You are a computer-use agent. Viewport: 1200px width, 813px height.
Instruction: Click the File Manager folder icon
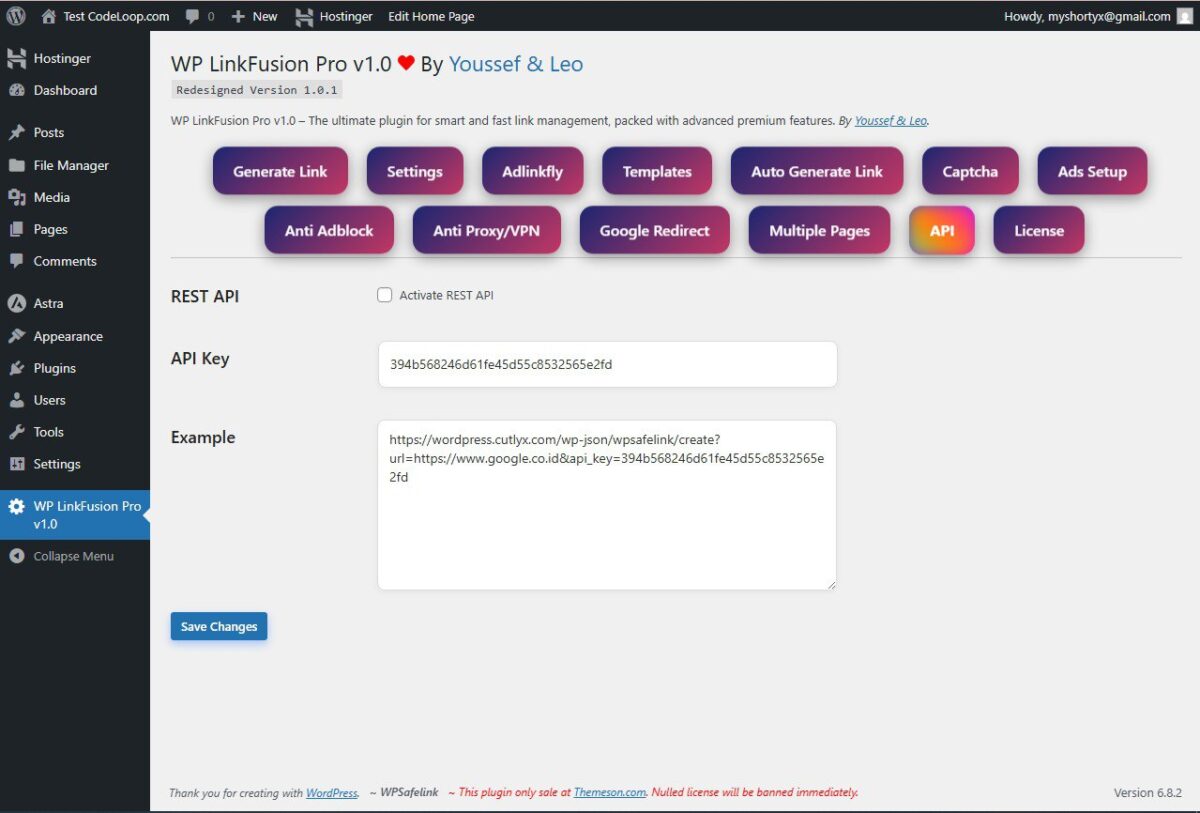point(17,165)
